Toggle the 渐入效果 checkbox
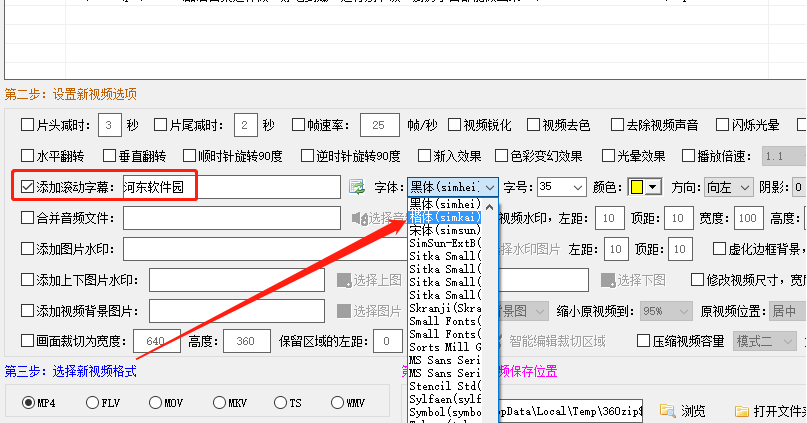 click(x=424, y=155)
